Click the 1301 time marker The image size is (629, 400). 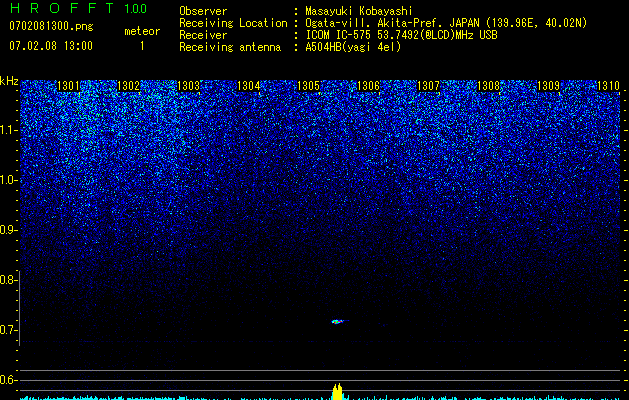pyautogui.click(x=69, y=86)
